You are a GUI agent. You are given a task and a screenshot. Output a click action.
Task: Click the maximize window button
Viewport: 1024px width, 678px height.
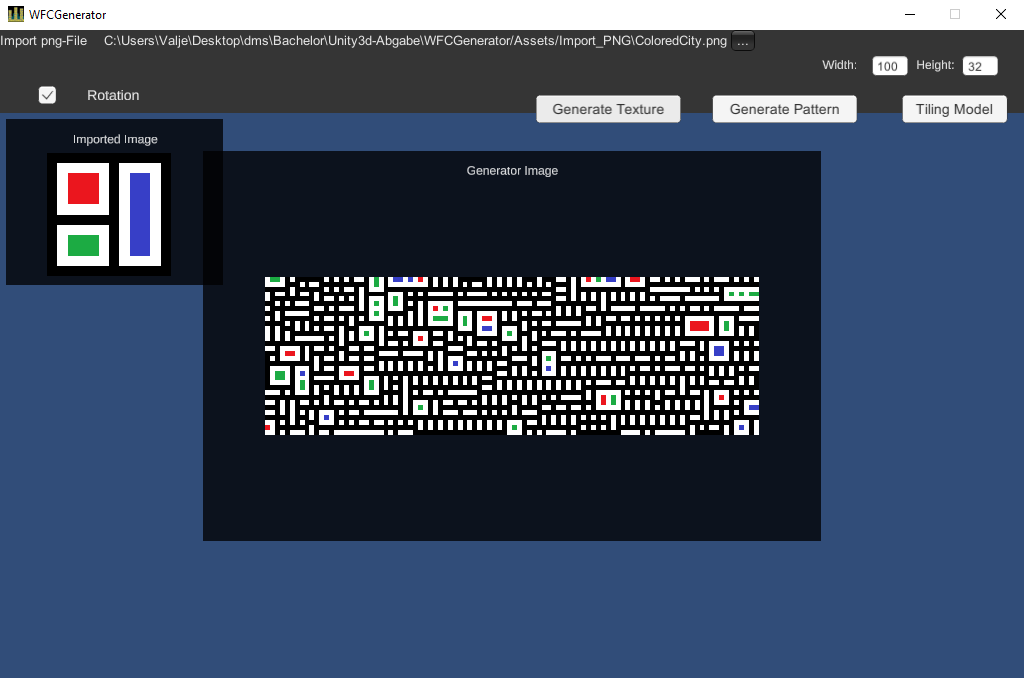[x=955, y=15]
